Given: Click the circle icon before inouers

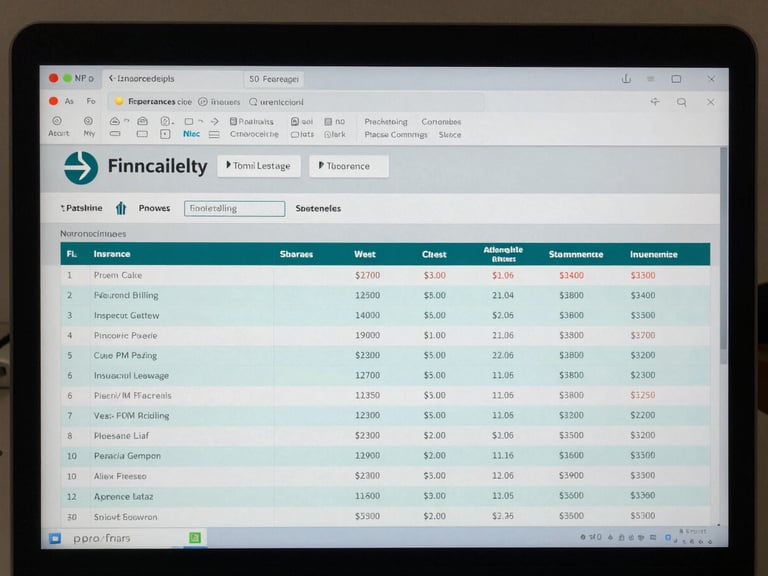Looking at the screenshot, I should 203,102.
